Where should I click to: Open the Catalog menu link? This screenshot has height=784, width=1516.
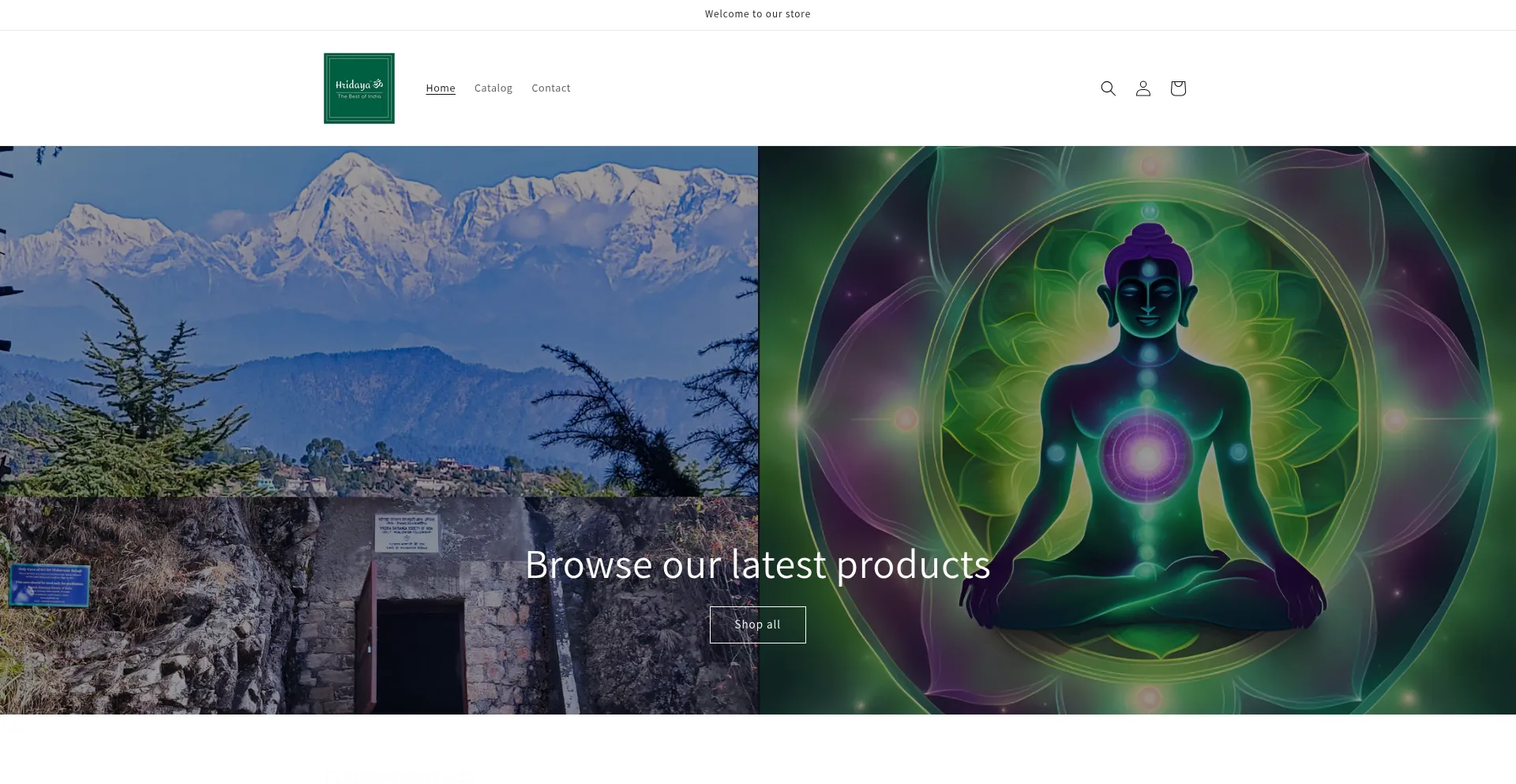pyautogui.click(x=493, y=88)
